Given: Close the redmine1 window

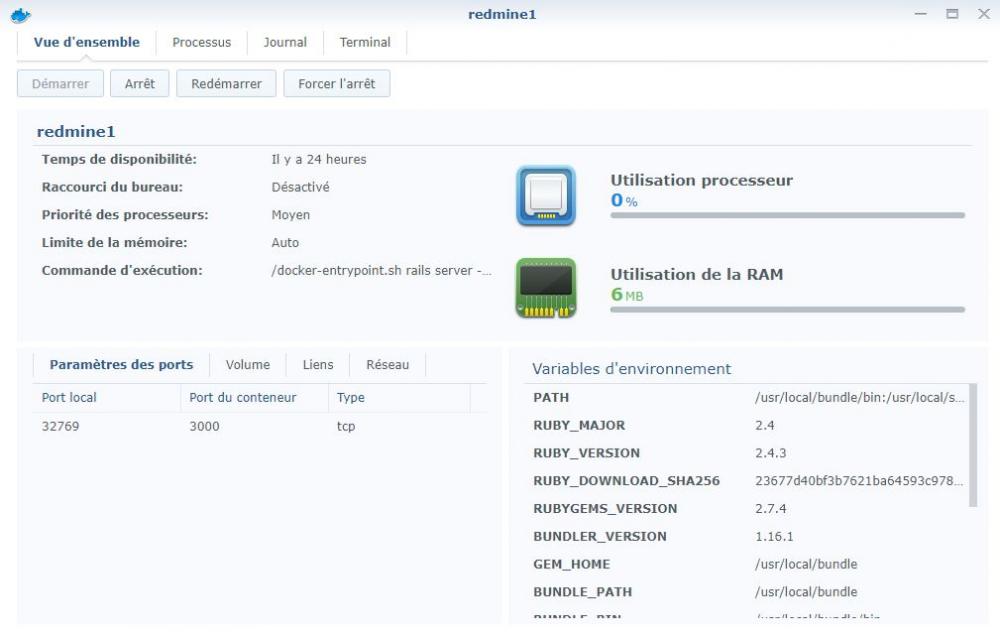Looking at the screenshot, I should tap(983, 14).
